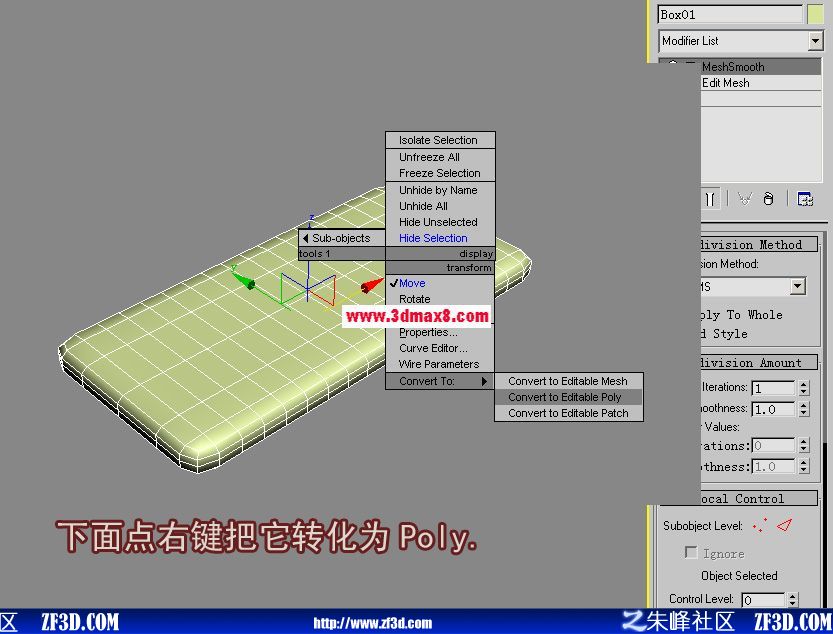Click the Apply To Whole option label
Screen dimensions: 833x634
(x=742, y=315)
